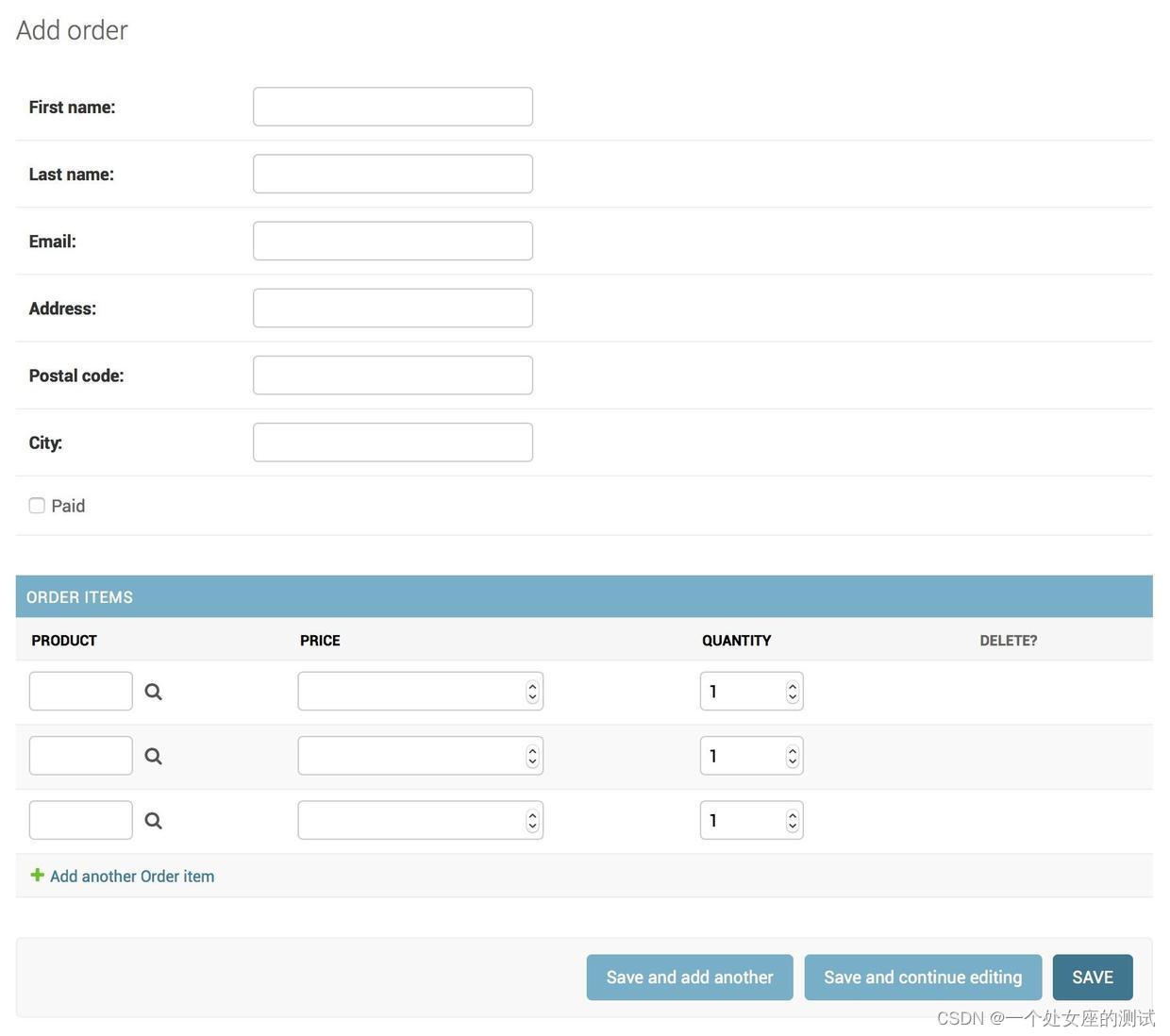Click the second row Quantity field

[751, 756]
